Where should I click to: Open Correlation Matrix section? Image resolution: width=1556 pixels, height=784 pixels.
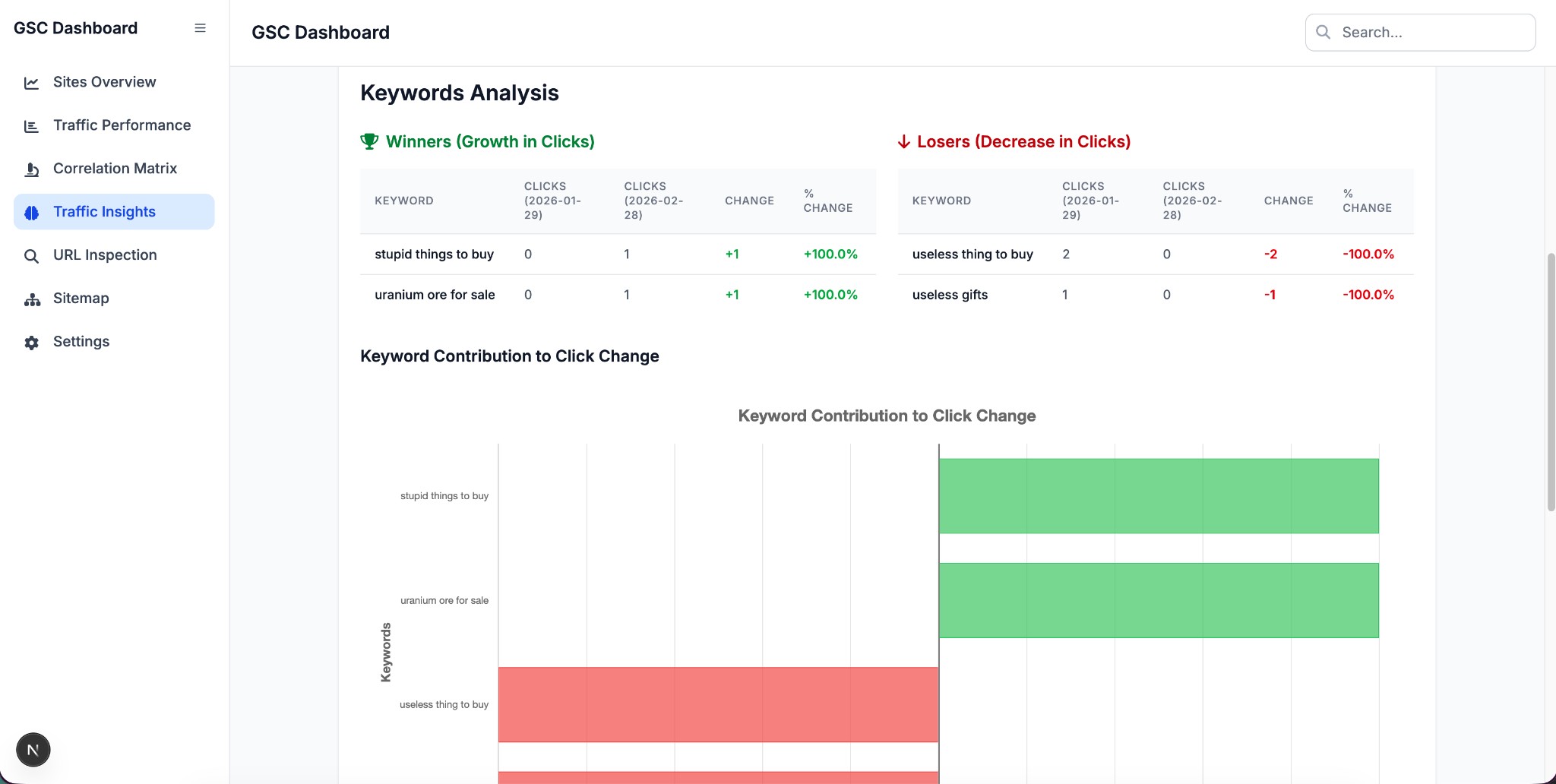[x=114, y=169]
